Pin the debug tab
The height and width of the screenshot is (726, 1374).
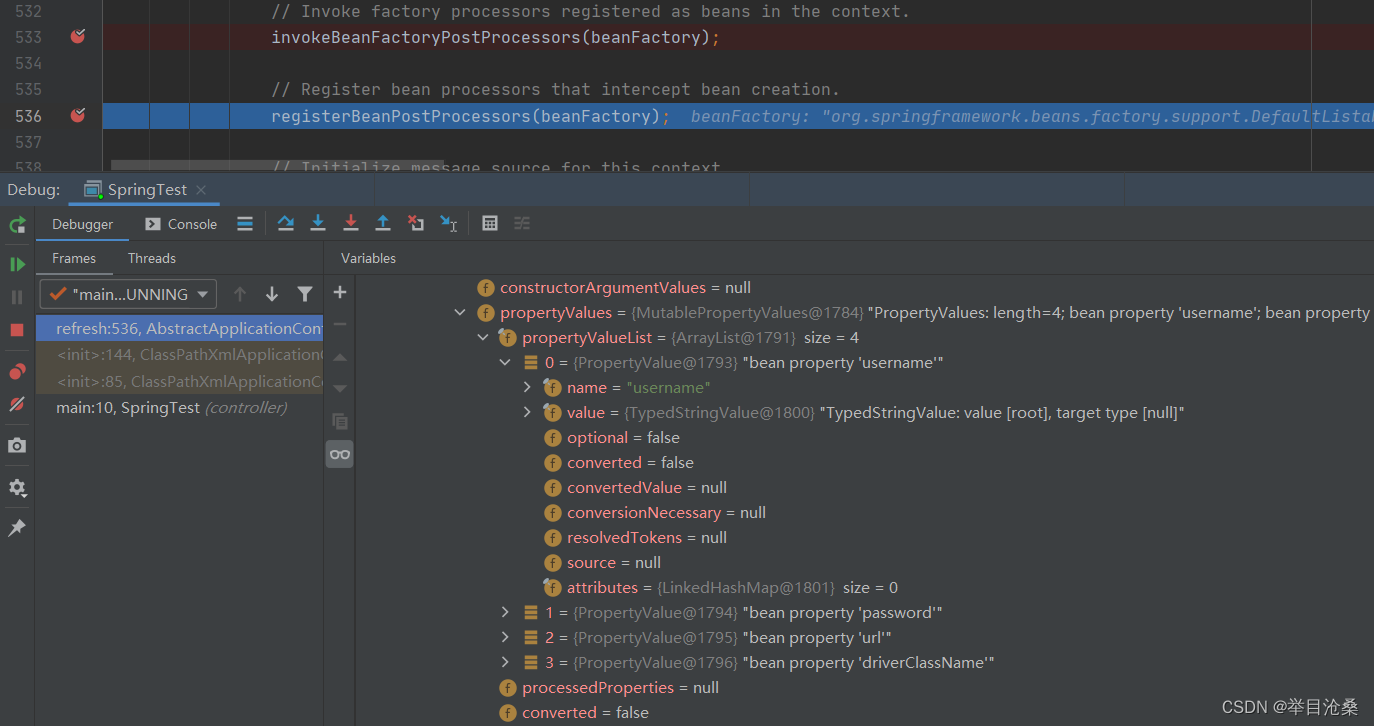tap(17, 528)
